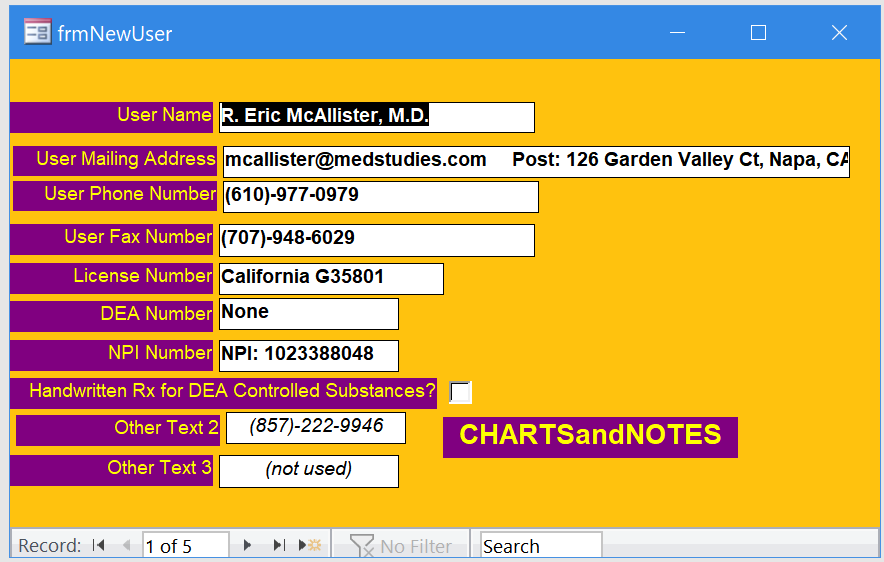
Task: Click the Other Text 2 field
Action: click(x=315, y=427)
